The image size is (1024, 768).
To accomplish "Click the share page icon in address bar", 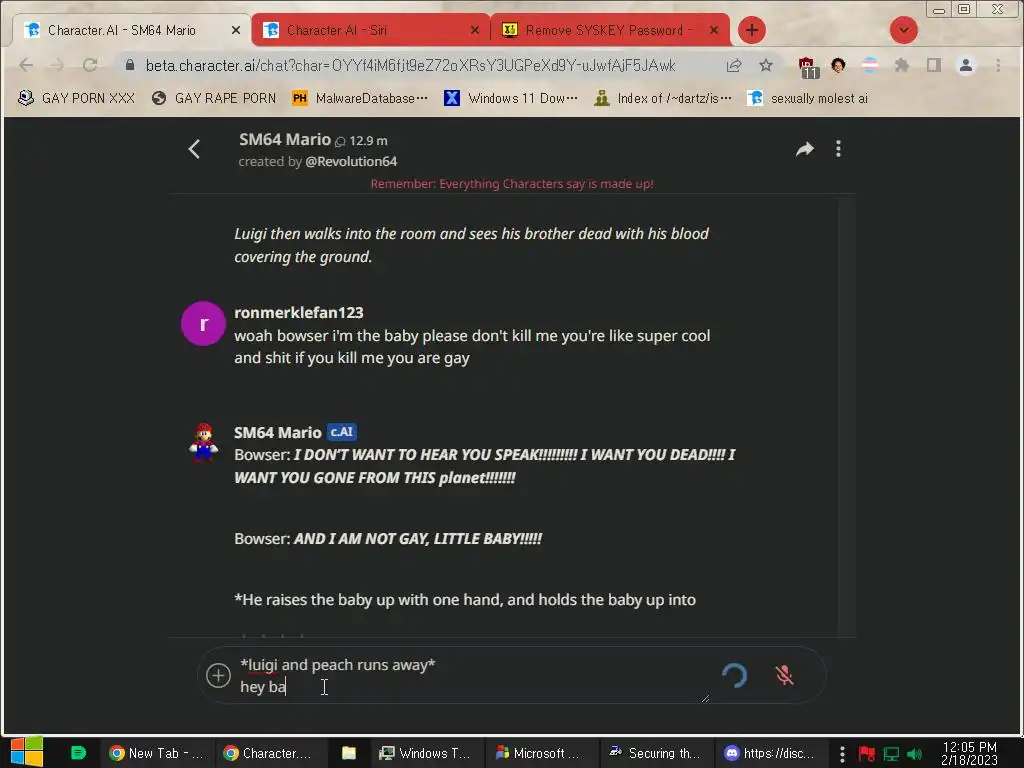I will 733,65.
